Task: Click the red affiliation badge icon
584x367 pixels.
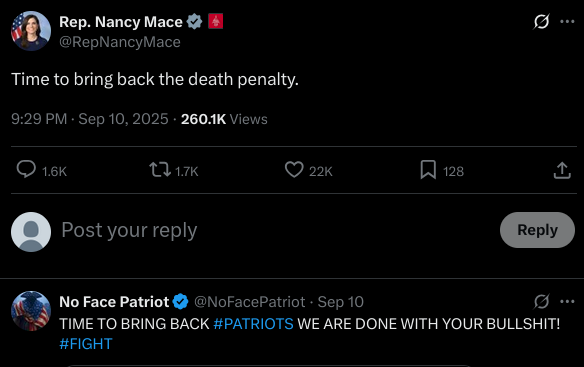Action: (x=215, y=21)
